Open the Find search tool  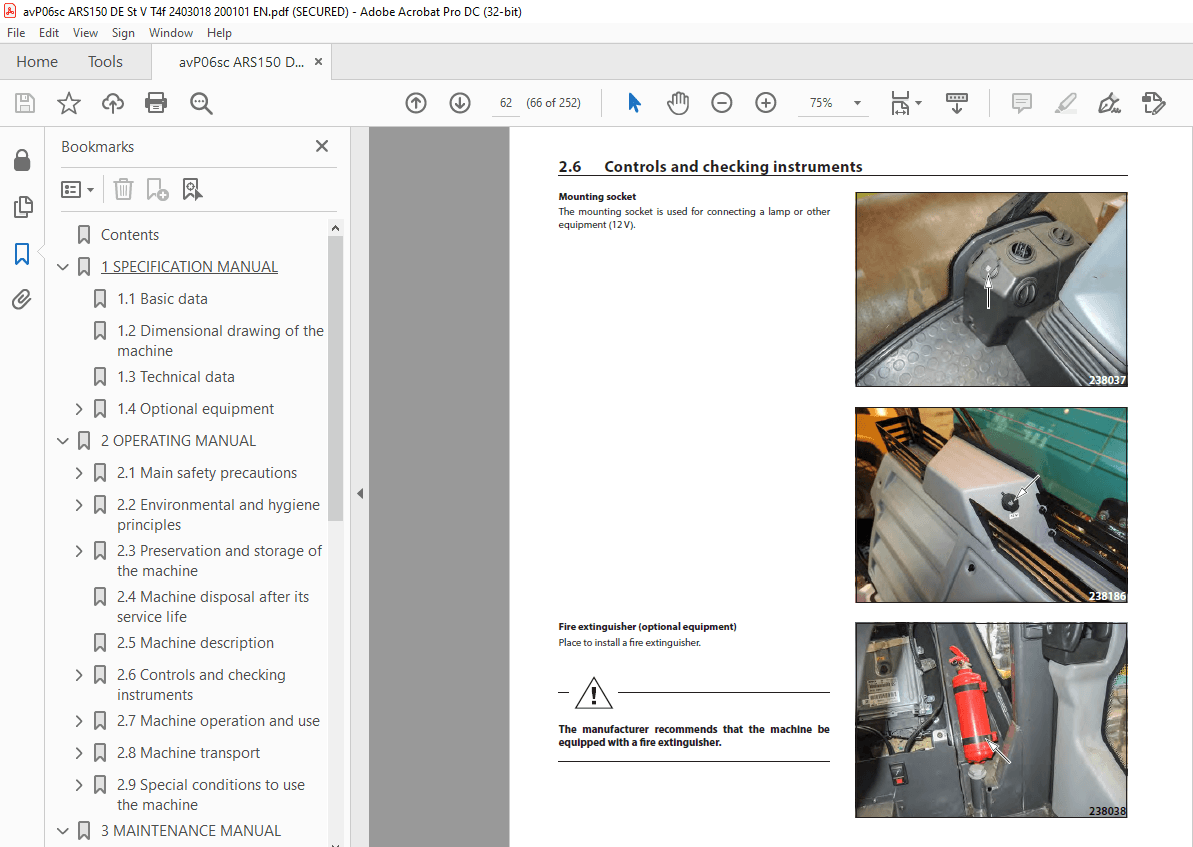click(201, 102)
